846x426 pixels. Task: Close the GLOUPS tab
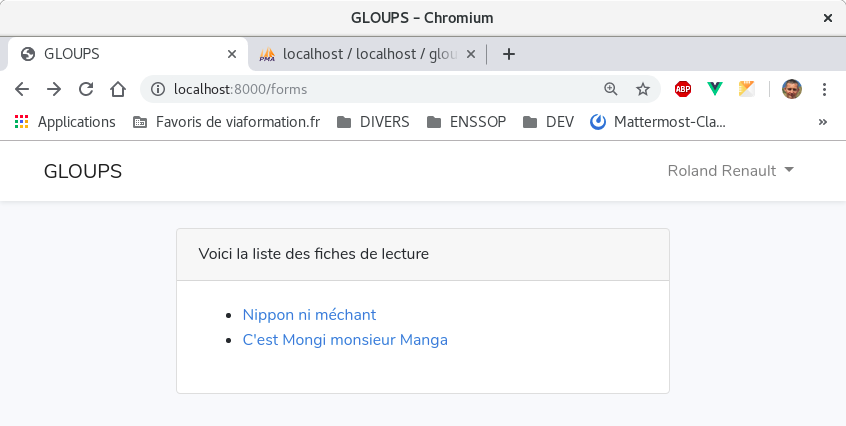[x=232, y=54]
